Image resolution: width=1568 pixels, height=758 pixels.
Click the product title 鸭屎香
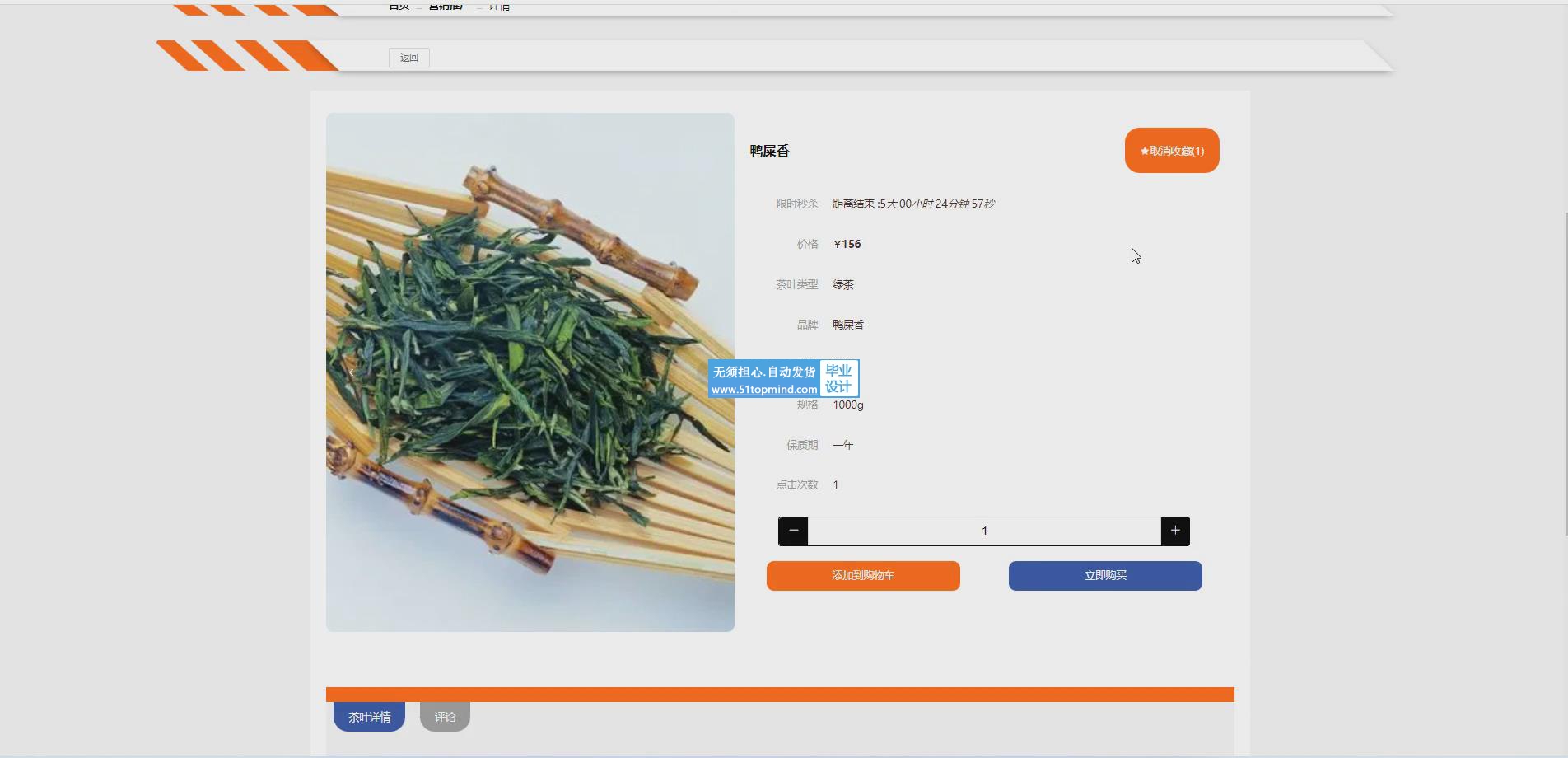[769, 151]
